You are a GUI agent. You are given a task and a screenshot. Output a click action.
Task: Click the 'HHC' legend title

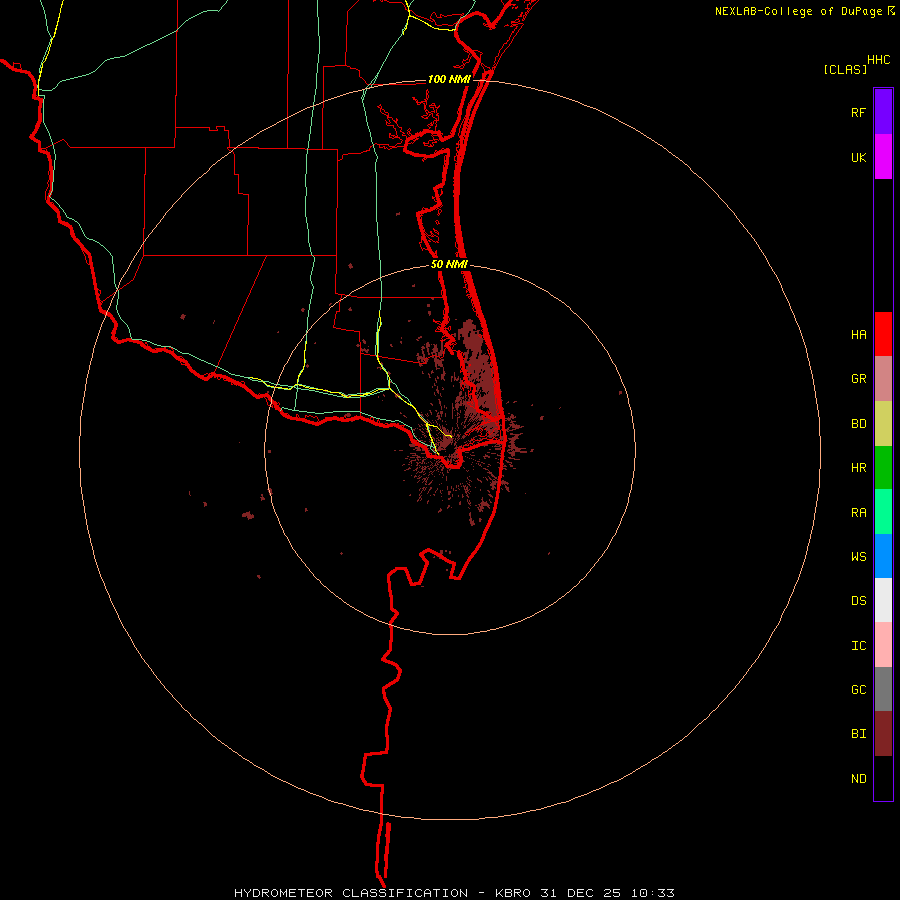pyautogui.click(x=879, y=60)
